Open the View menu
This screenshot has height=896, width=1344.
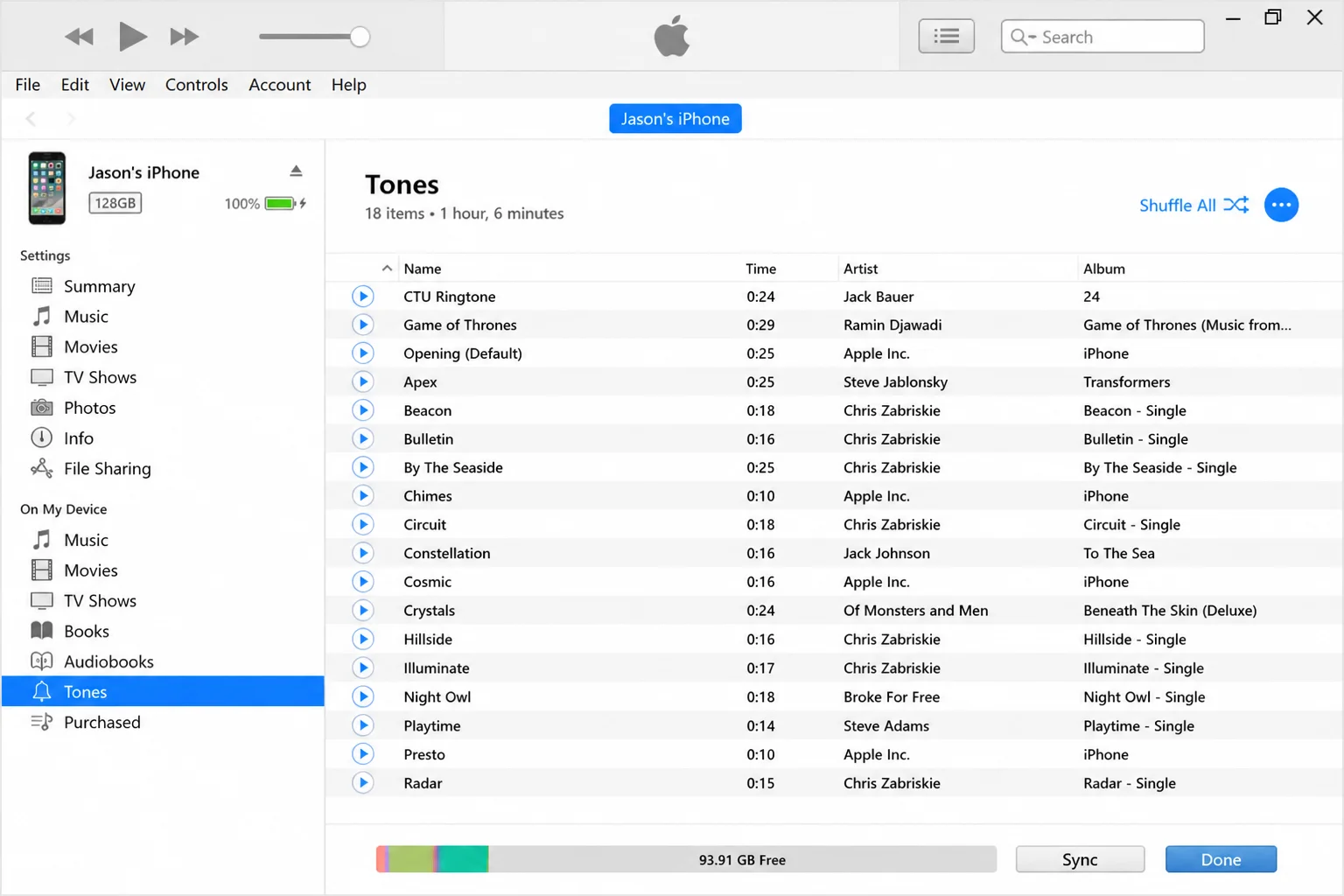[128, 85]
